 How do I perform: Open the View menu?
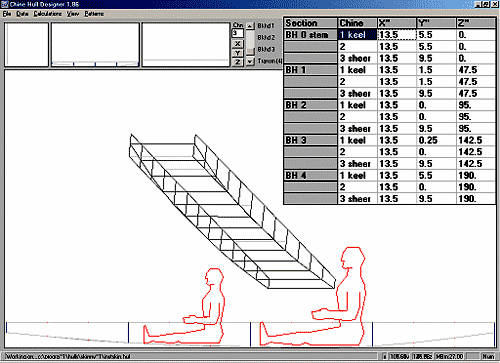pyautogui.click(x=73, y=14)
